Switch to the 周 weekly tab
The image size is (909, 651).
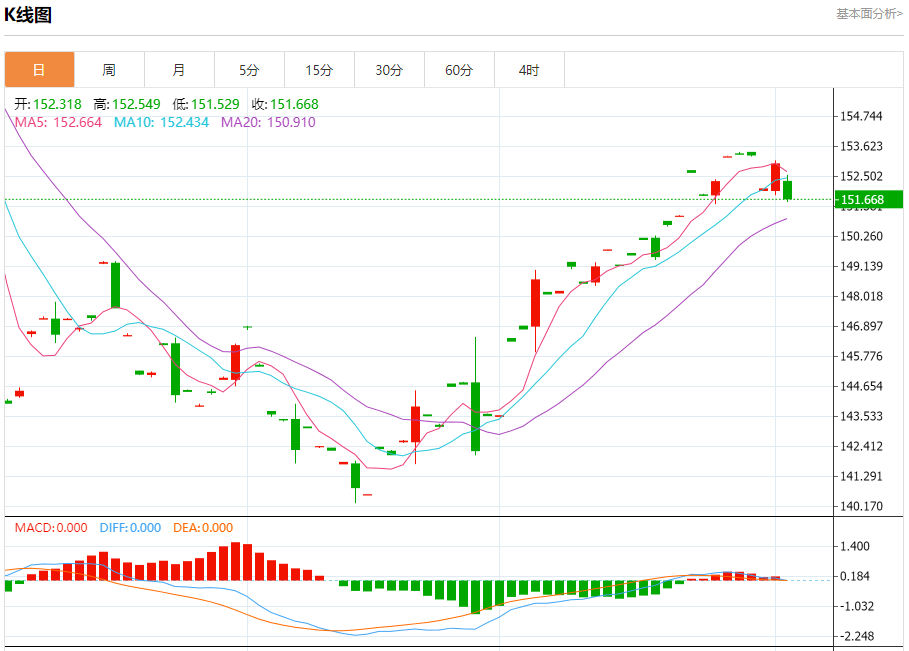(x=110, y=70)
